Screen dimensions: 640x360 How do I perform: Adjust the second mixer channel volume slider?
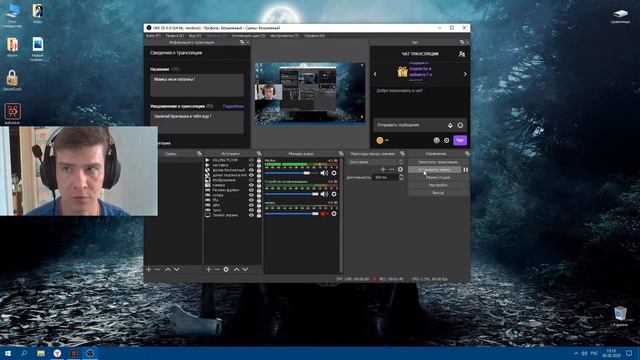click(292, 194)
